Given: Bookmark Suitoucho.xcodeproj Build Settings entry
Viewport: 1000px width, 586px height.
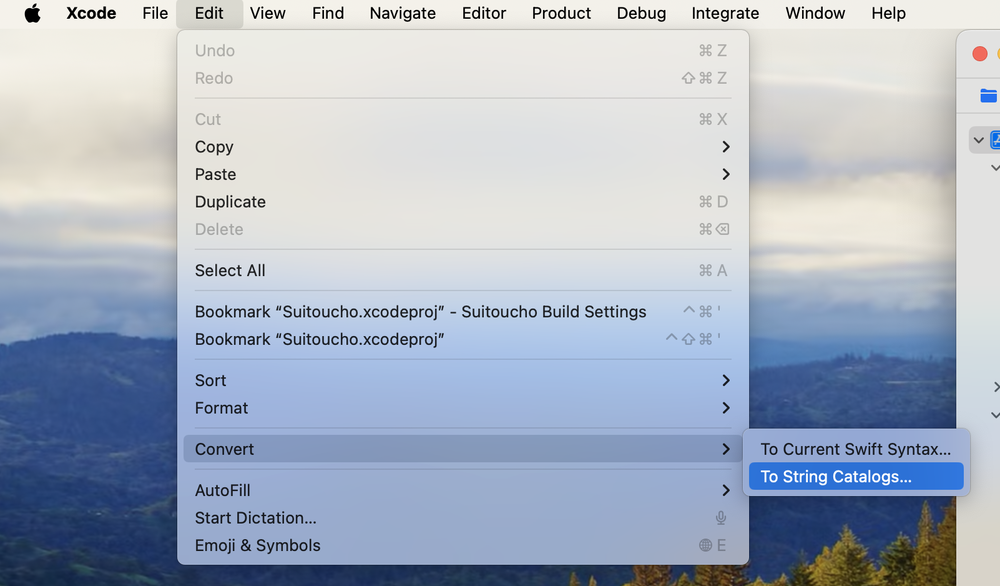Looking at the screenshot, I should [x=420, y=312].
